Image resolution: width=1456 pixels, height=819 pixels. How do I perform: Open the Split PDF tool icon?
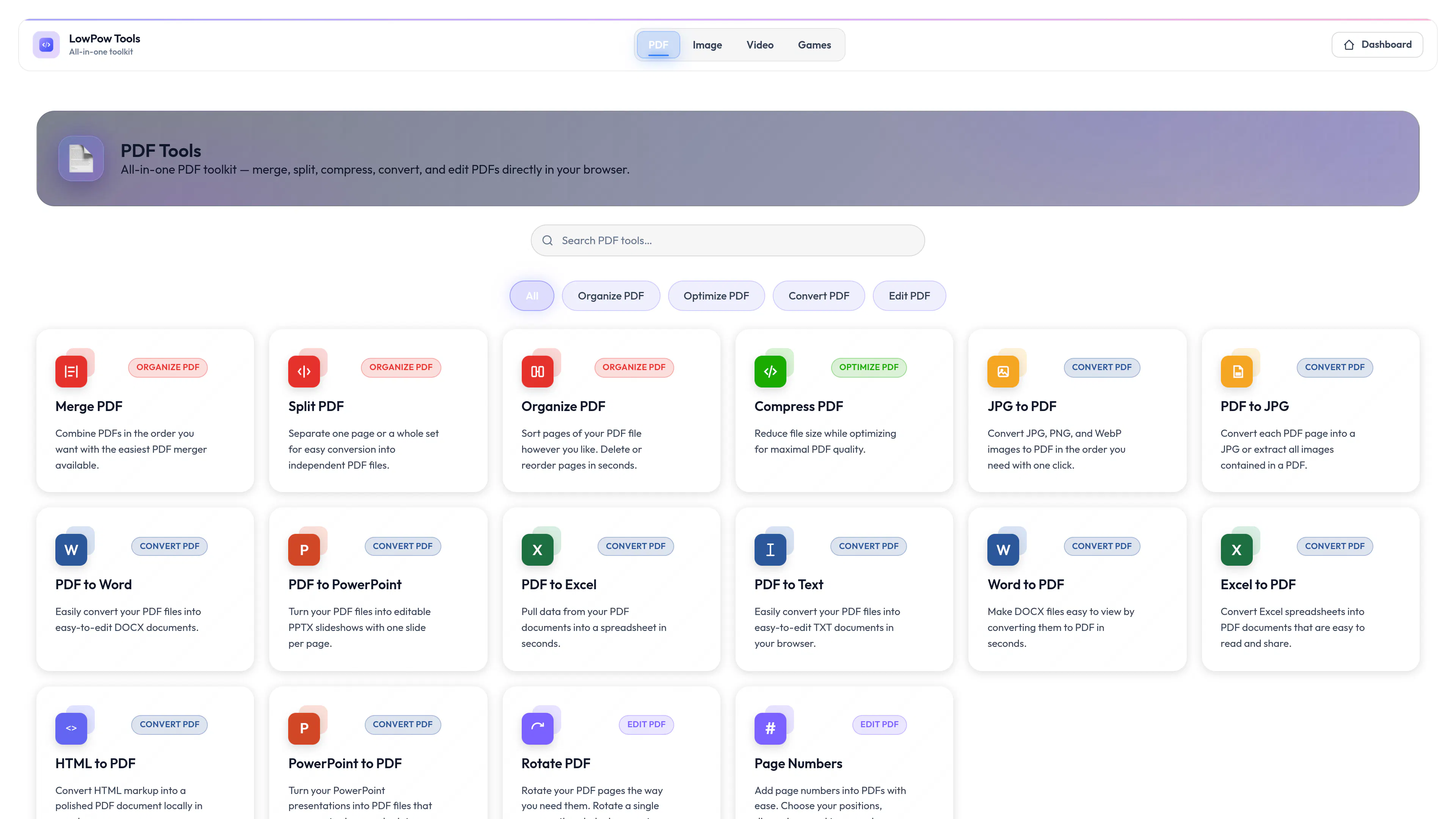pos(304,371)
